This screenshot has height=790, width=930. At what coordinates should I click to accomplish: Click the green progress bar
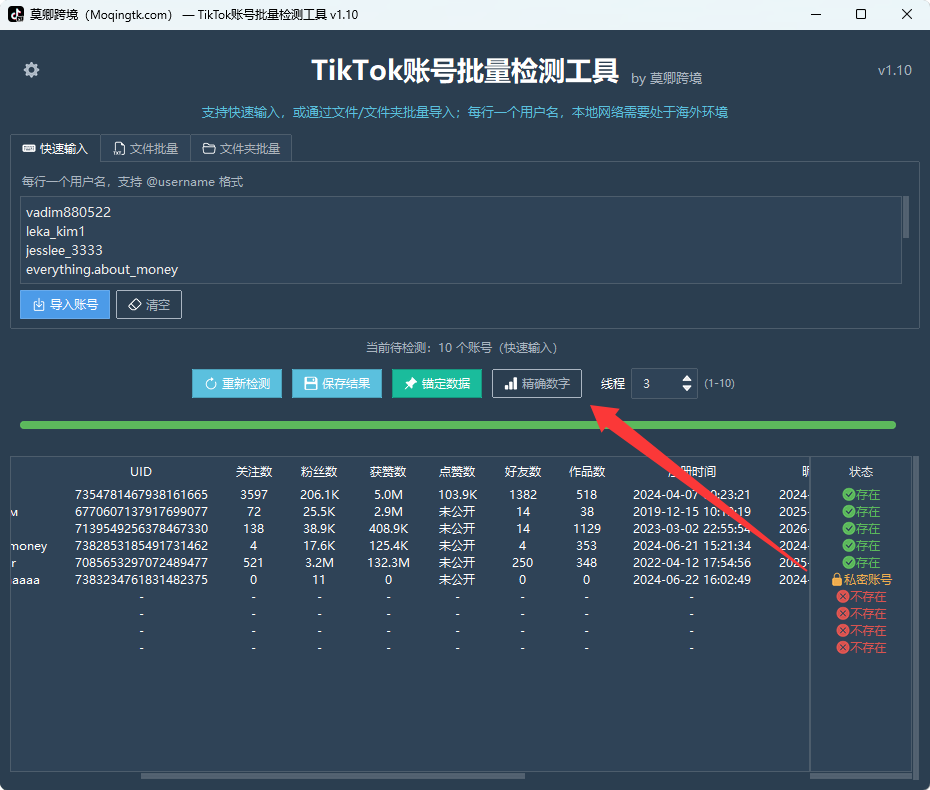[458, 425]
